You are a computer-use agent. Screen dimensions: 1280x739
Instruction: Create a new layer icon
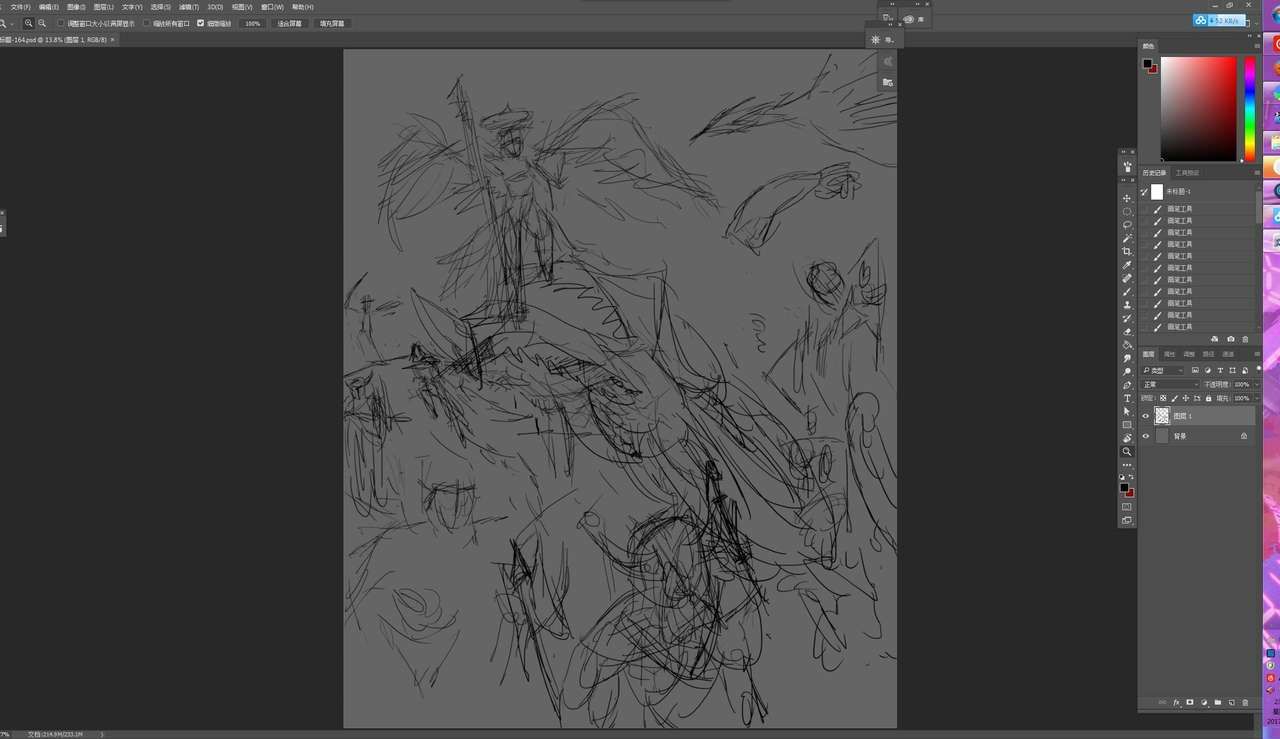coord(1232,703)
